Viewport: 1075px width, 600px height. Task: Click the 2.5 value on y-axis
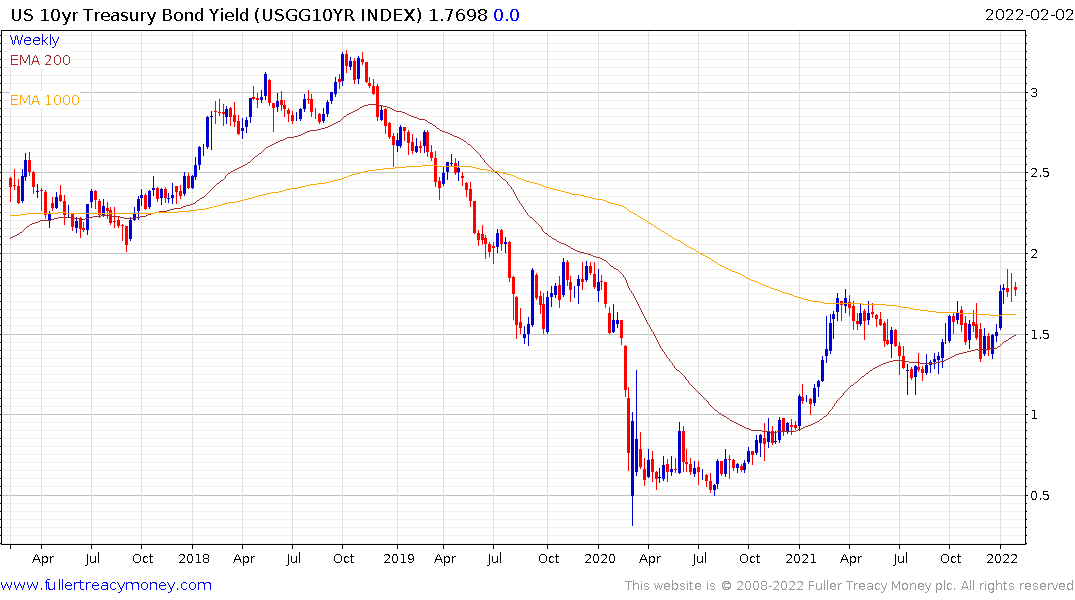coord(1040,173)
